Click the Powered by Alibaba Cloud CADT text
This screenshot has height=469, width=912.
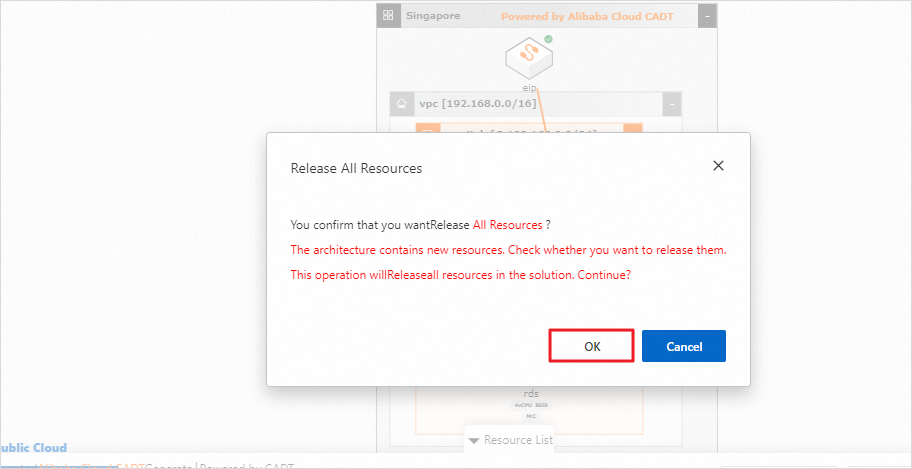click(x=588, y=17)
